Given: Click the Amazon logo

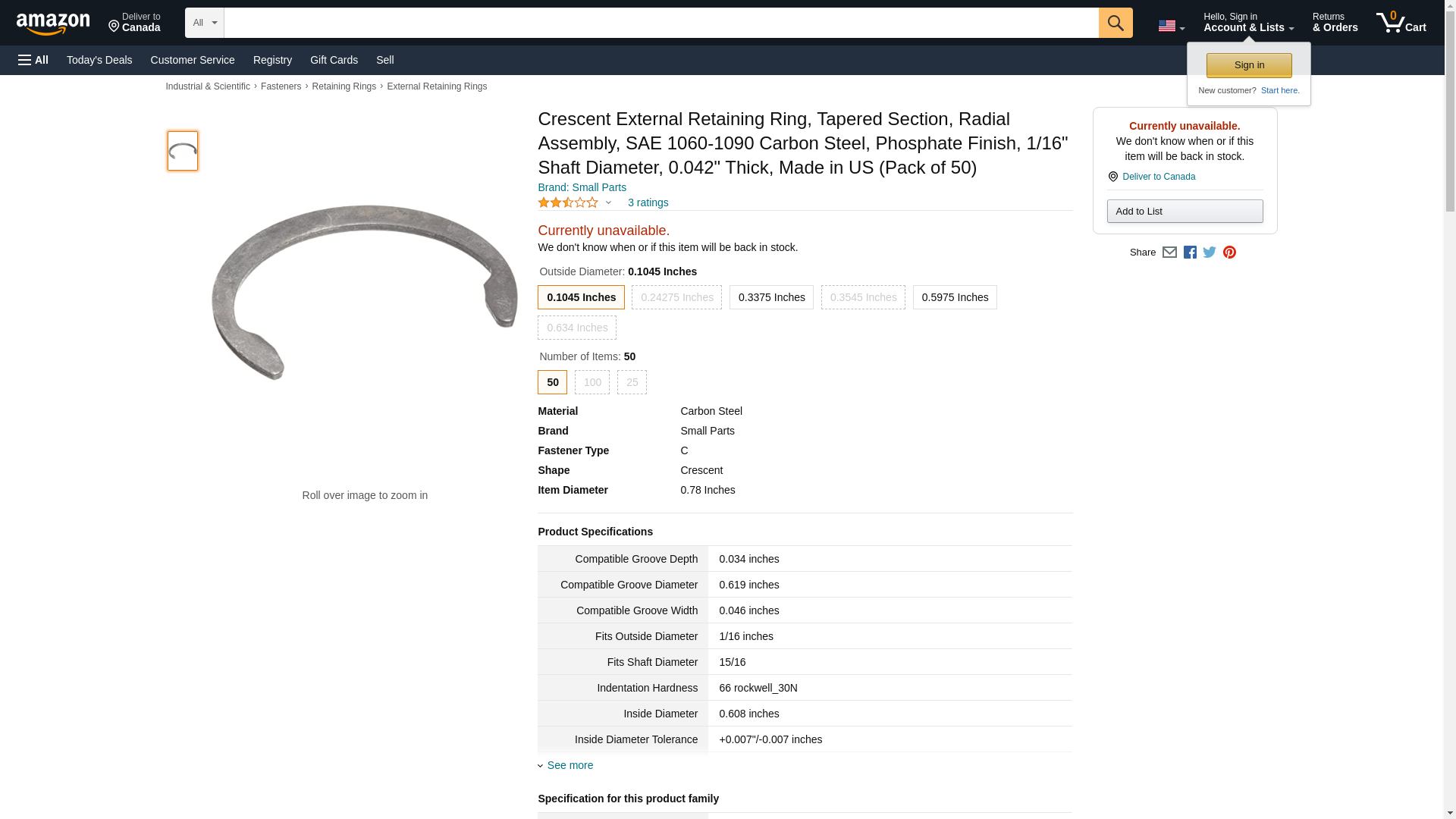Looking at the screenshot, I should 53,24.
